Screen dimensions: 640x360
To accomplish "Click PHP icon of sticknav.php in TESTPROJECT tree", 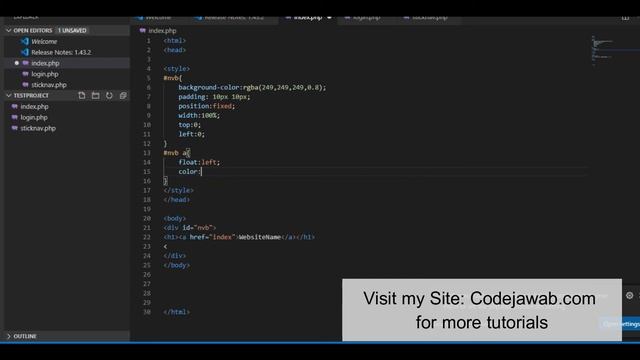I will tap(15, 128).
